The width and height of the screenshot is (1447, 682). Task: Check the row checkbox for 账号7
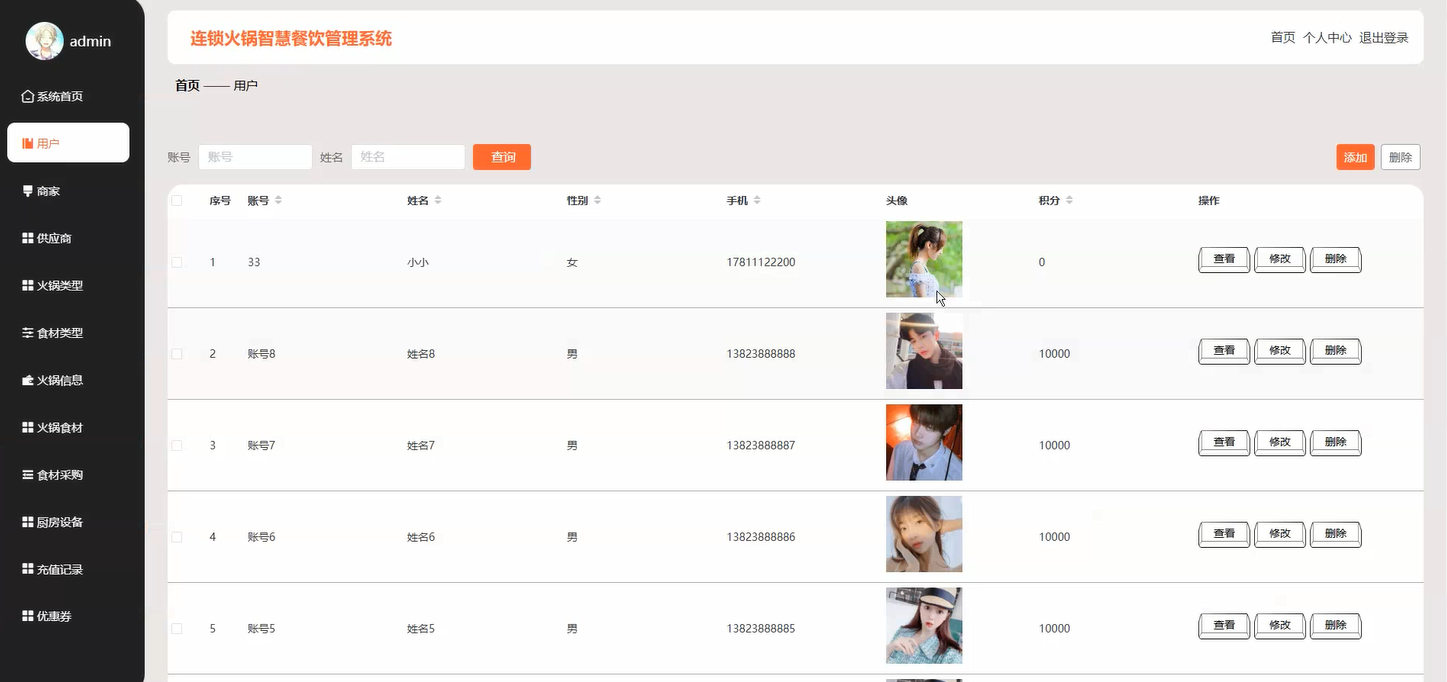coord(177,445)
